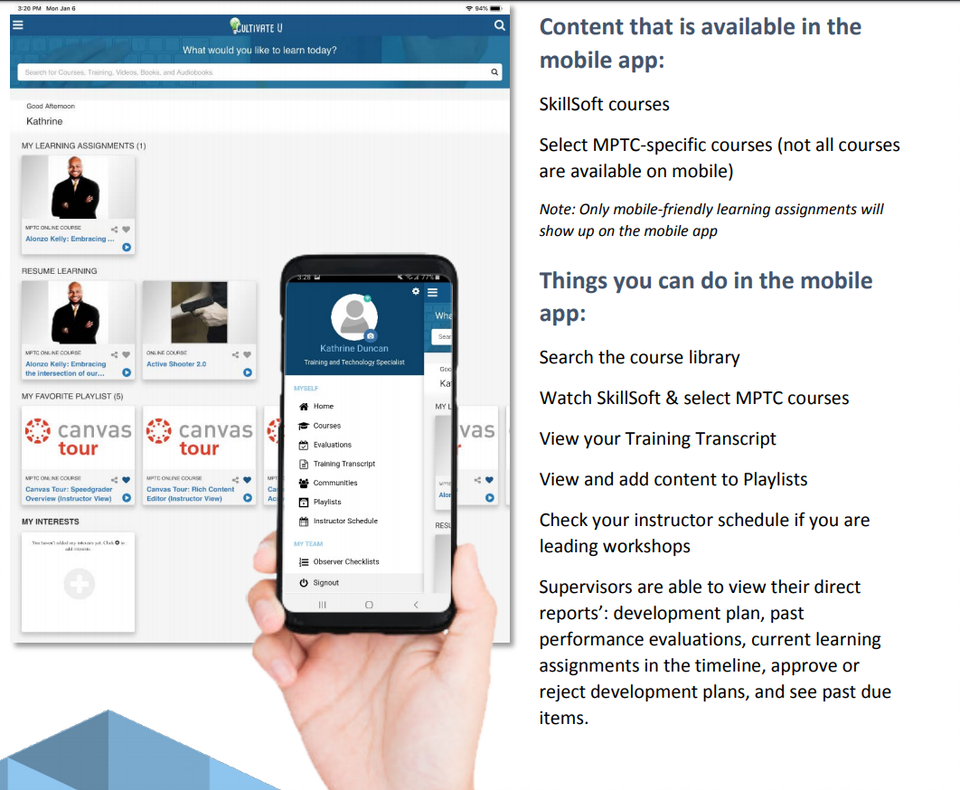Screen dimensions: 960x790
Task: Tap Android back arrow on phone
Action: click(x=416, y=604)
